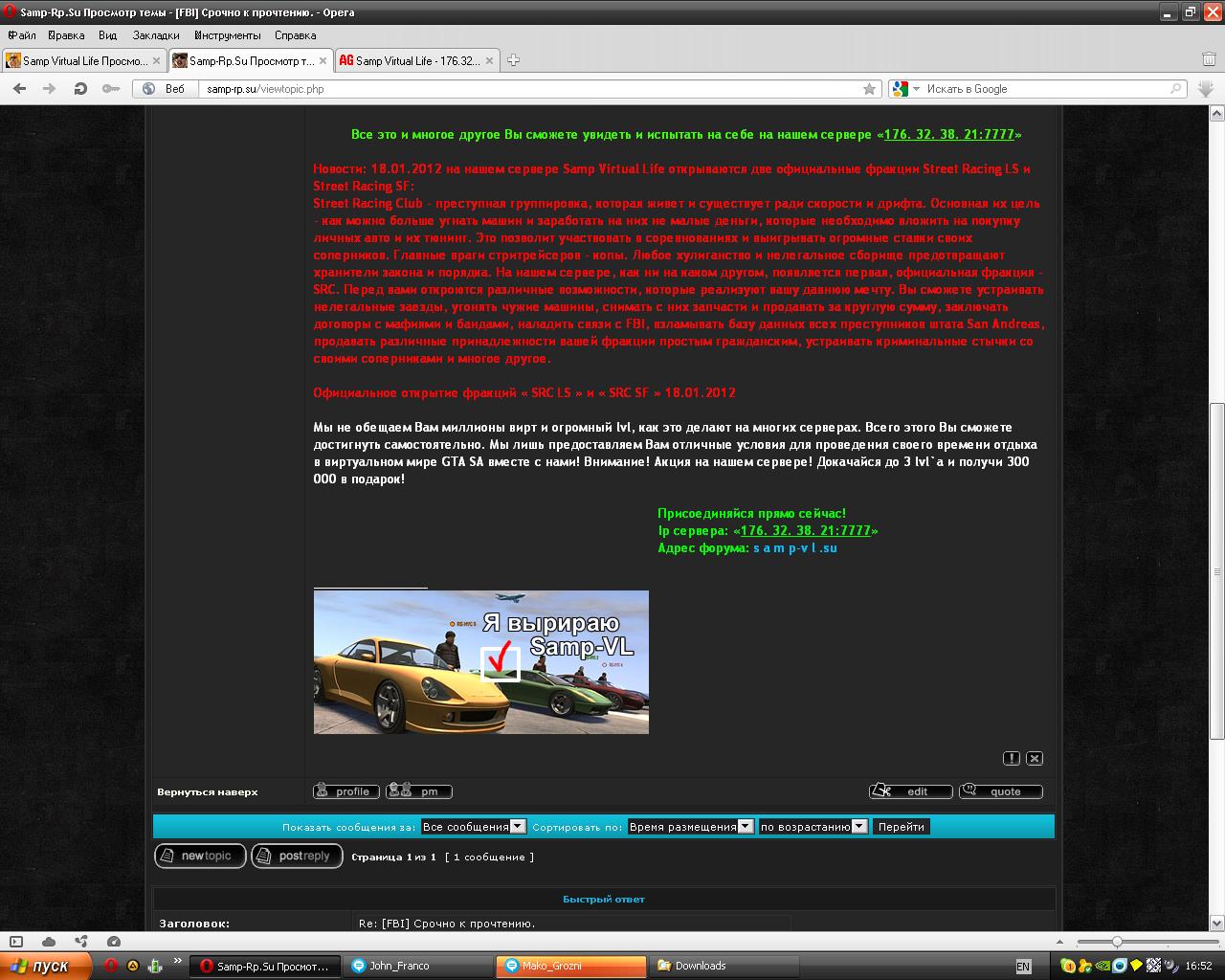Click the 'Искать в Google' search field
Screen dimensions: 1225x980
pyautogui.click(x=1046, y=88)
